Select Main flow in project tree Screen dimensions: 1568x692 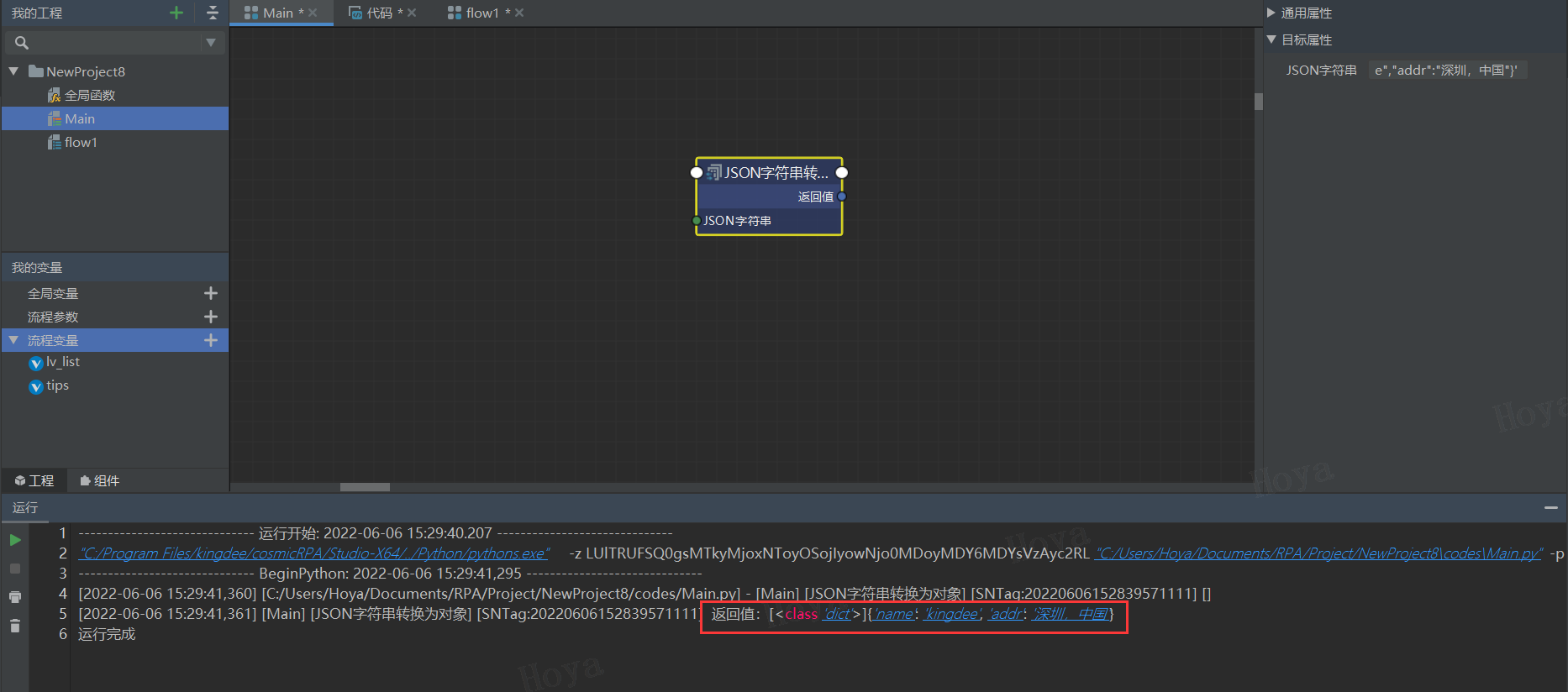pos(115,118)
